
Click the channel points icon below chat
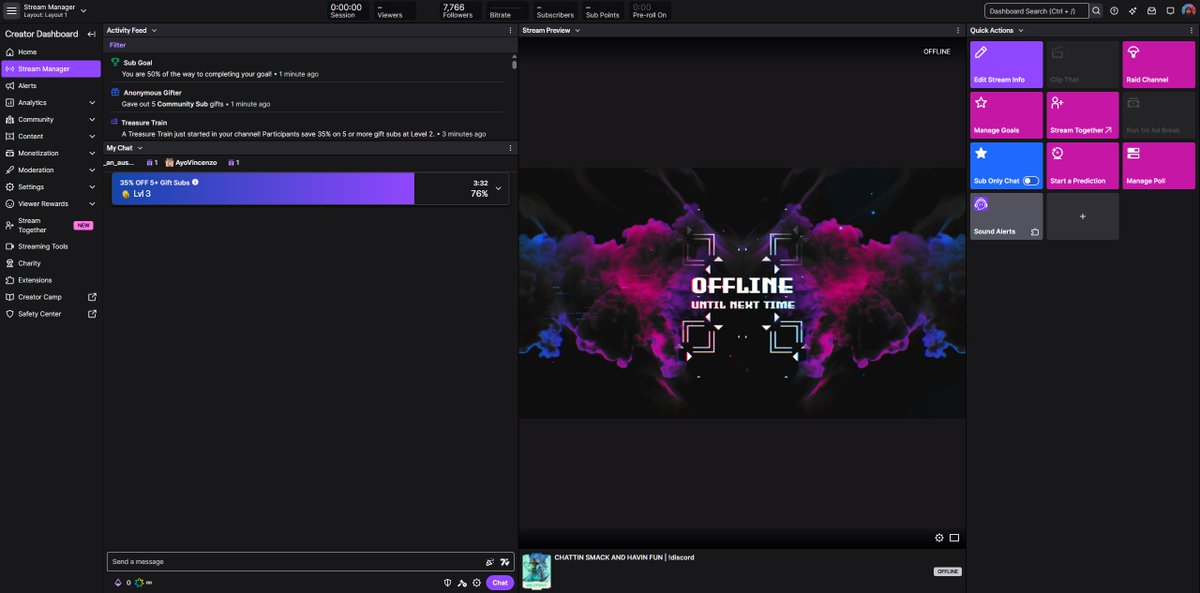(140, 582)
